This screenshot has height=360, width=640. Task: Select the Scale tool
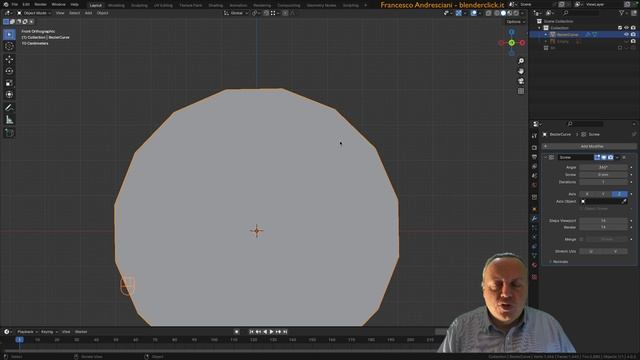[x=9, y=83]
